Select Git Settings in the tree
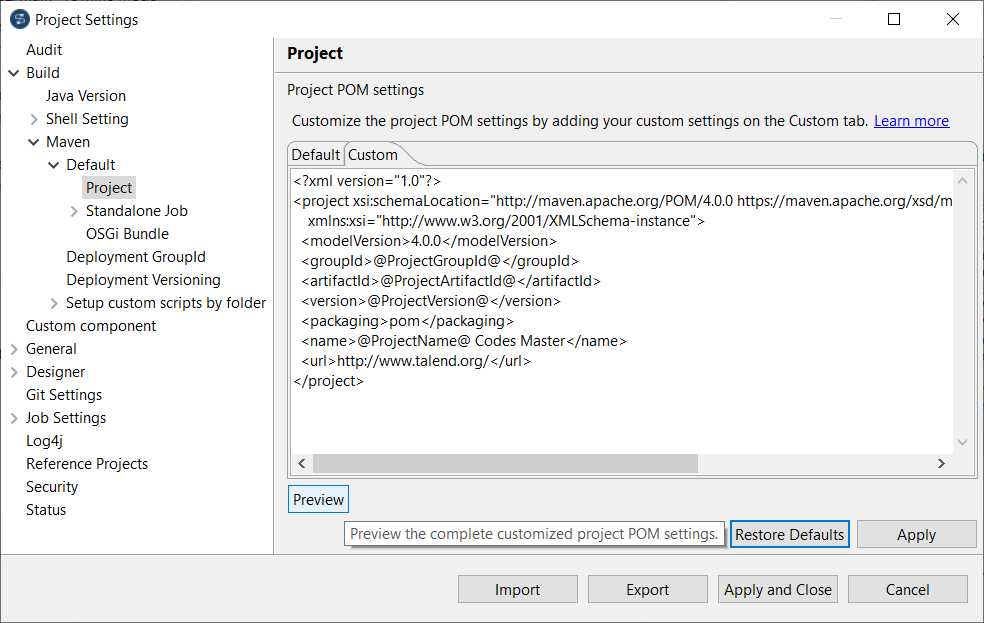The height and width of the screenshot is (623, 984). click(64, 395)
